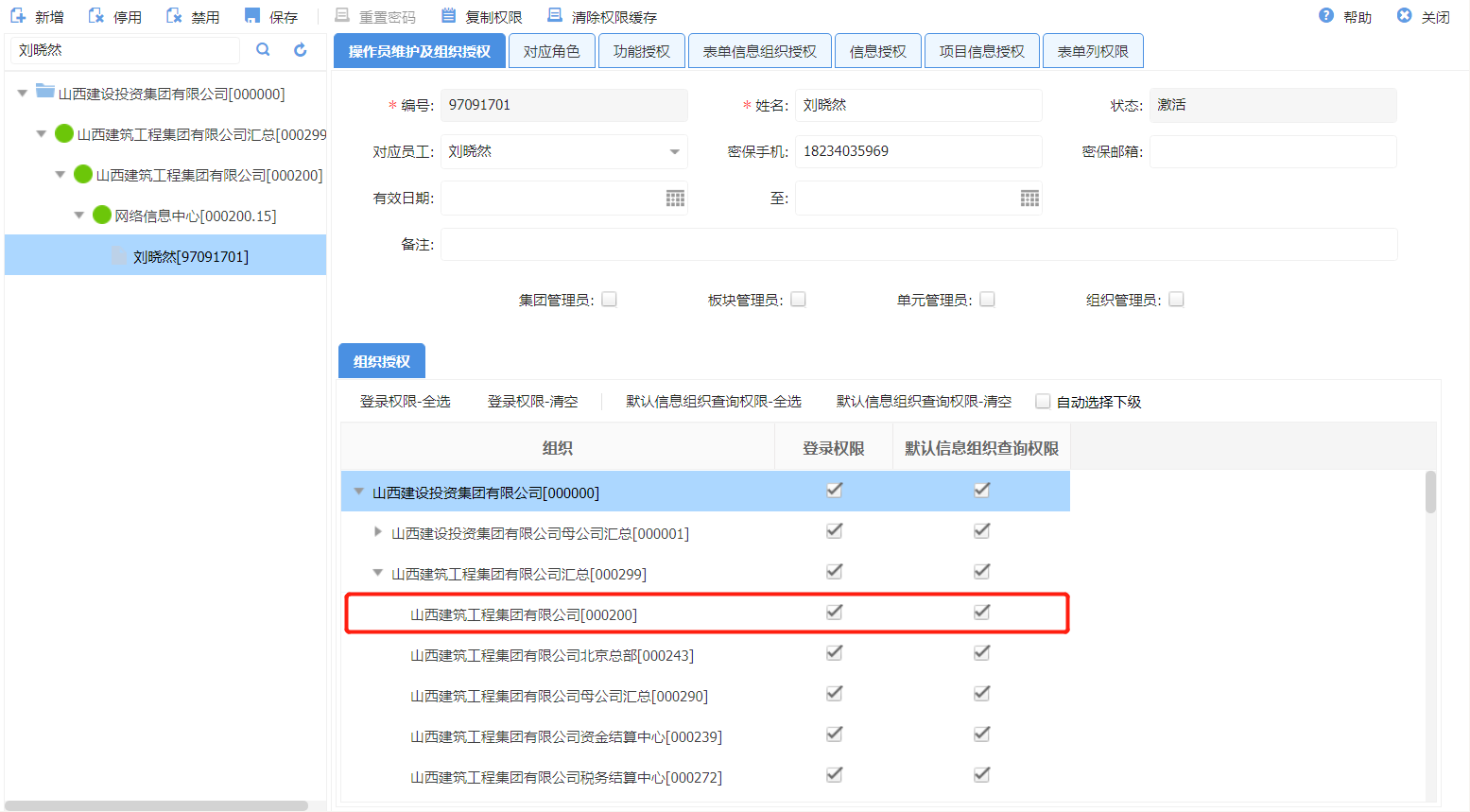Switch to 表单信息组织授权 tab
The width and height of the screenshot is (1470, 812).
click(x=759, y=51)
